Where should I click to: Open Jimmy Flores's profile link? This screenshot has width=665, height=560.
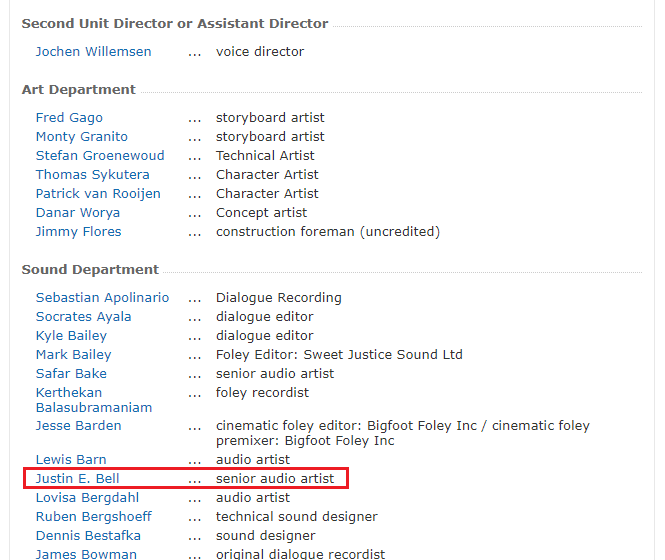tap(78, 231)
